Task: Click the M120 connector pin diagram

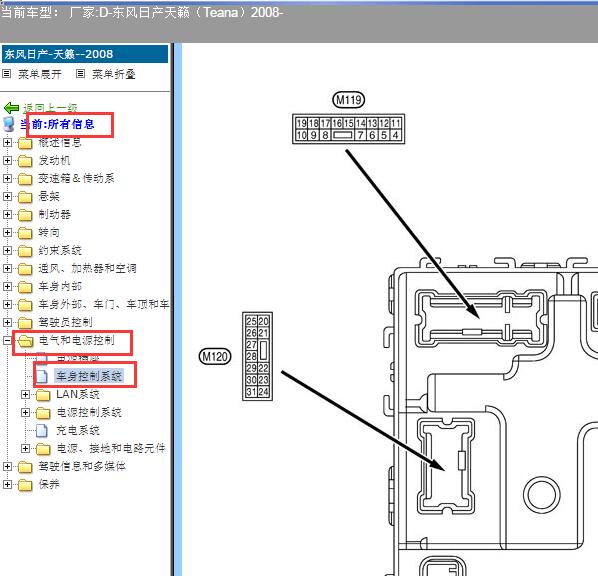Action: coord(257,356)
